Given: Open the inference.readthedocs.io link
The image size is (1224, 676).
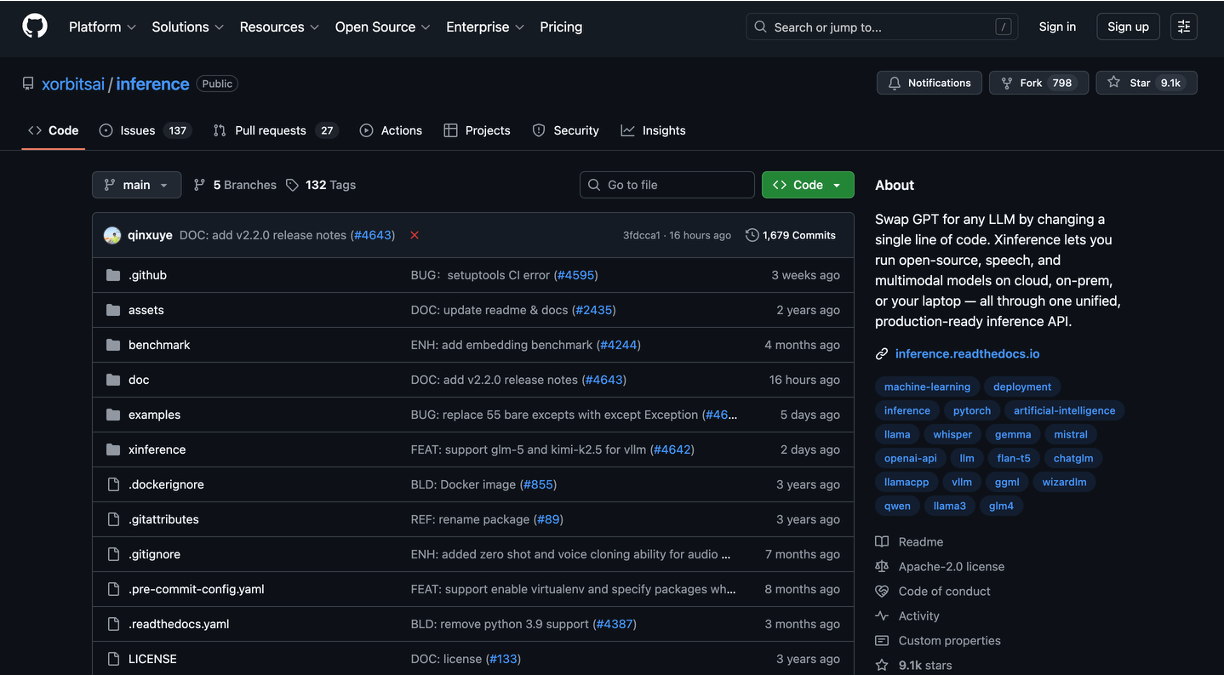Looking at the screenshot, I should tap(967, 353).
